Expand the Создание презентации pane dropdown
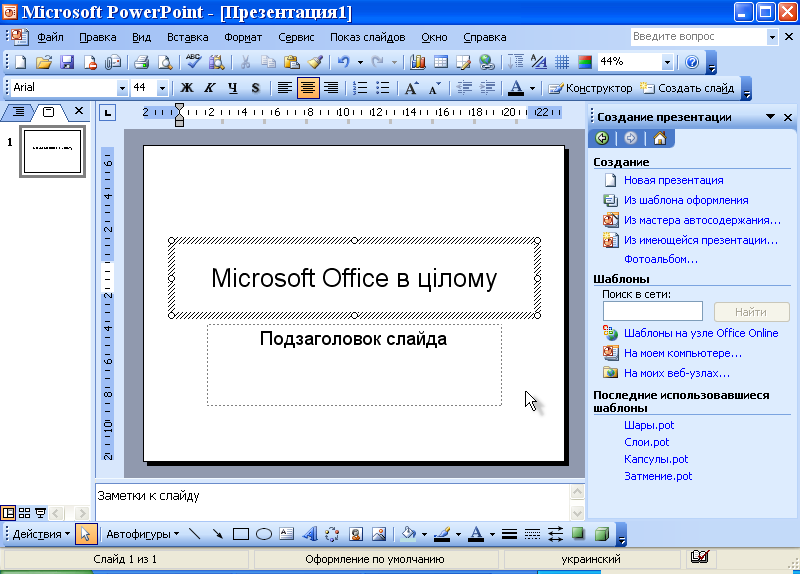Screen dimensions: 800x574 pyautogui.click(x=770, y=117)
